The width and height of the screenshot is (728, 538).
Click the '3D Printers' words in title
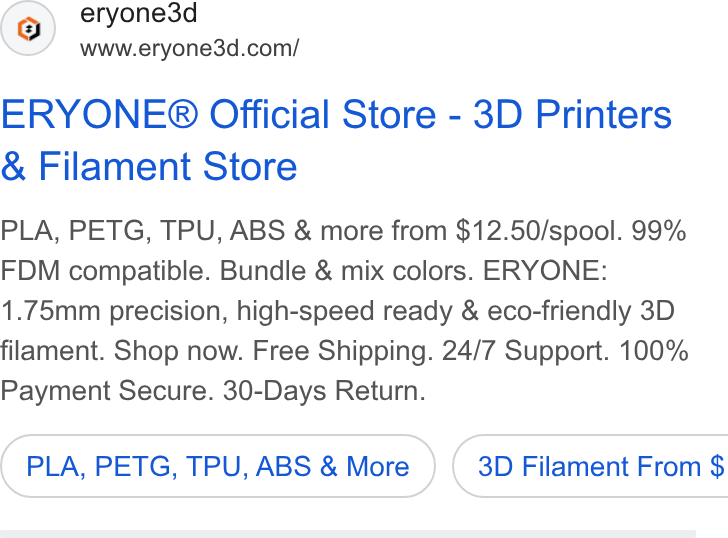tap(572, 114)
